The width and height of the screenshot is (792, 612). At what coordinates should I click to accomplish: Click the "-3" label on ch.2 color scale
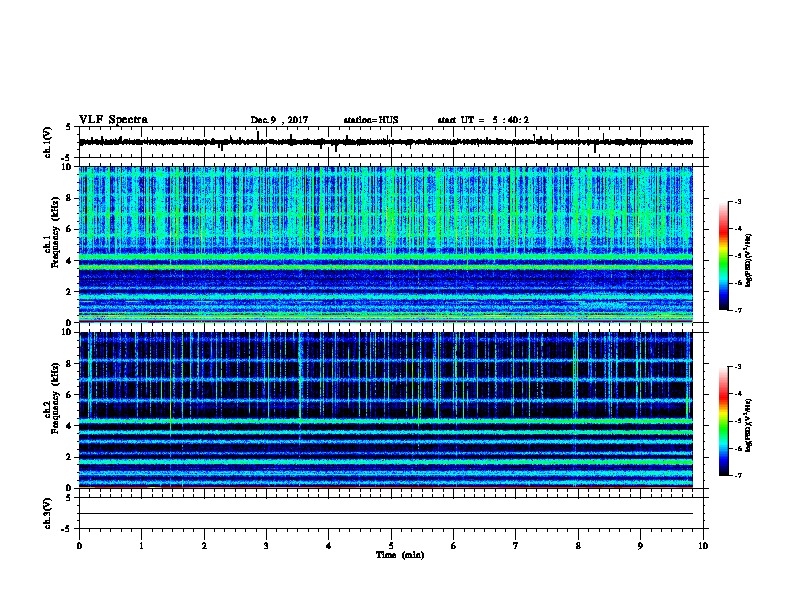[x=737, y=367]
